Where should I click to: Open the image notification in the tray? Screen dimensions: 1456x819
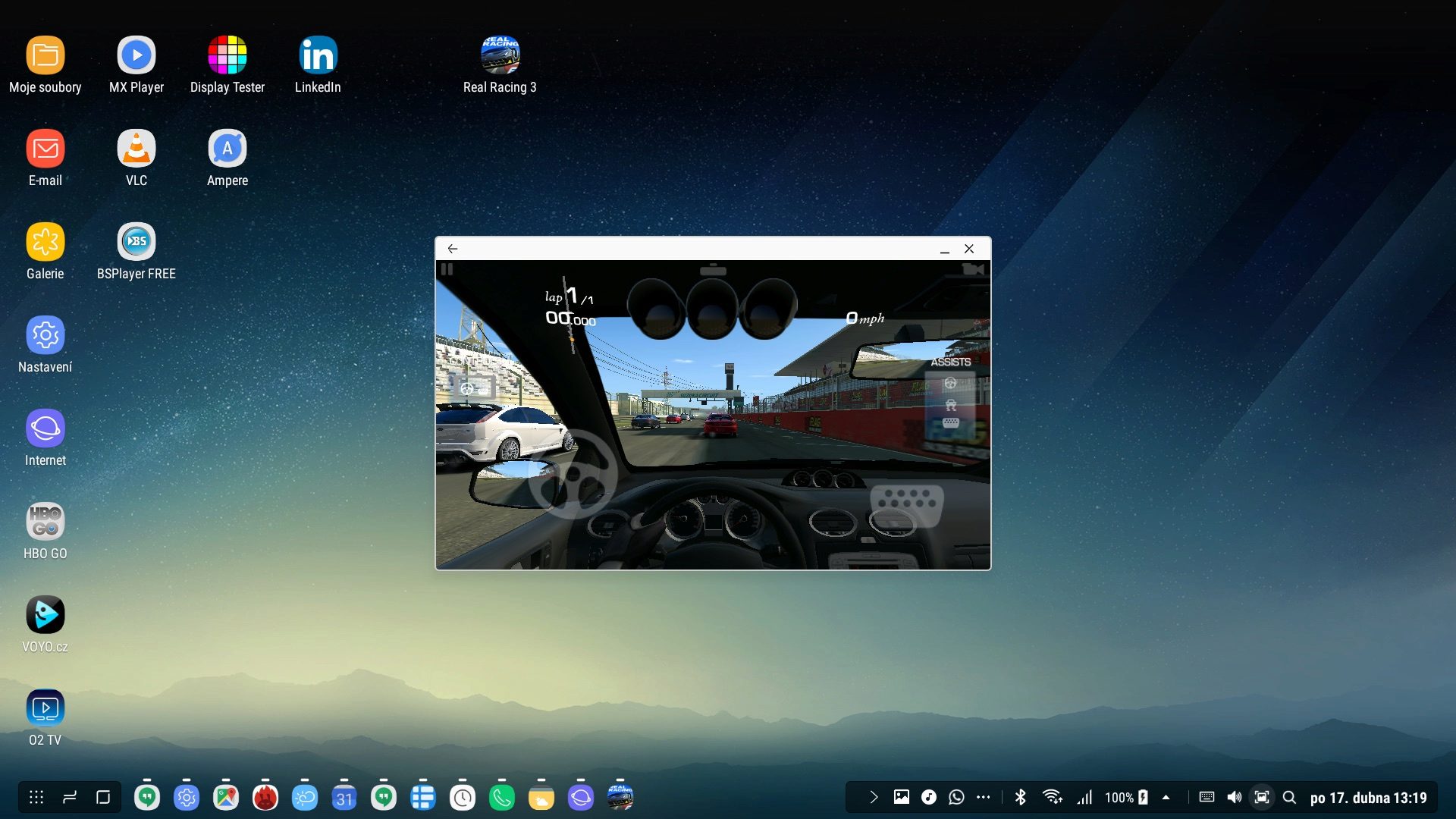tap(901, 797)
